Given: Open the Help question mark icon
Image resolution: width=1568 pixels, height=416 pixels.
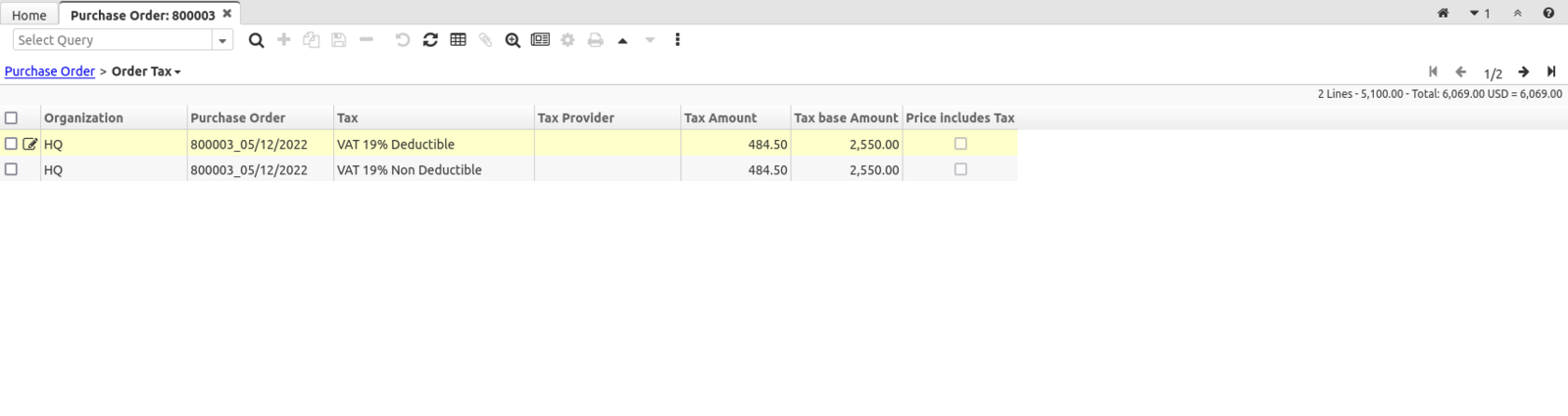Looking at the screenshot, I should pos(1548,14).
